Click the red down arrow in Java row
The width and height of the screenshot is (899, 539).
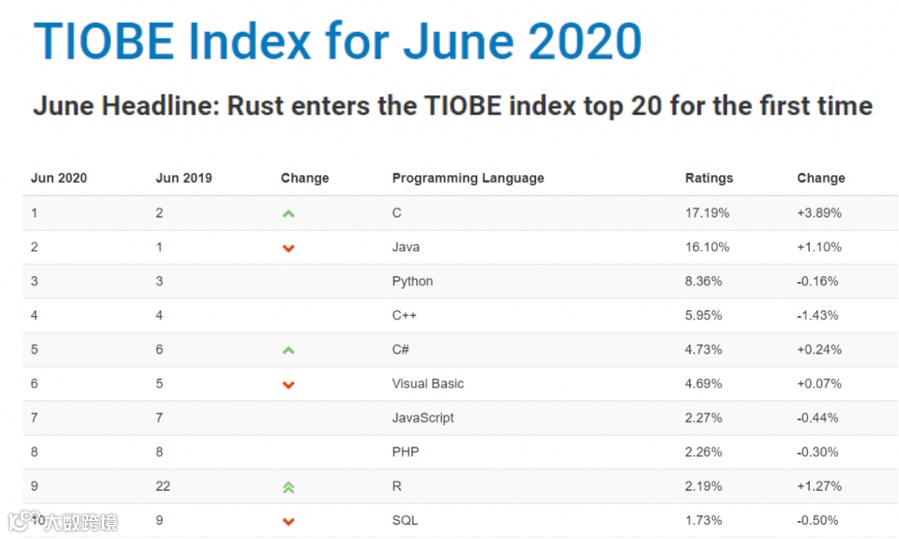click(288, 248)
